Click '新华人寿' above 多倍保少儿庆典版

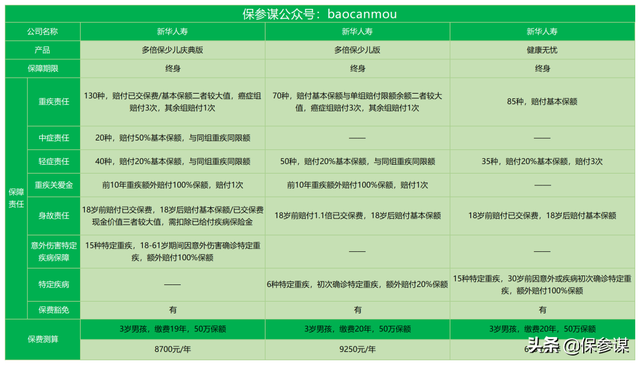tap(172, 31)
